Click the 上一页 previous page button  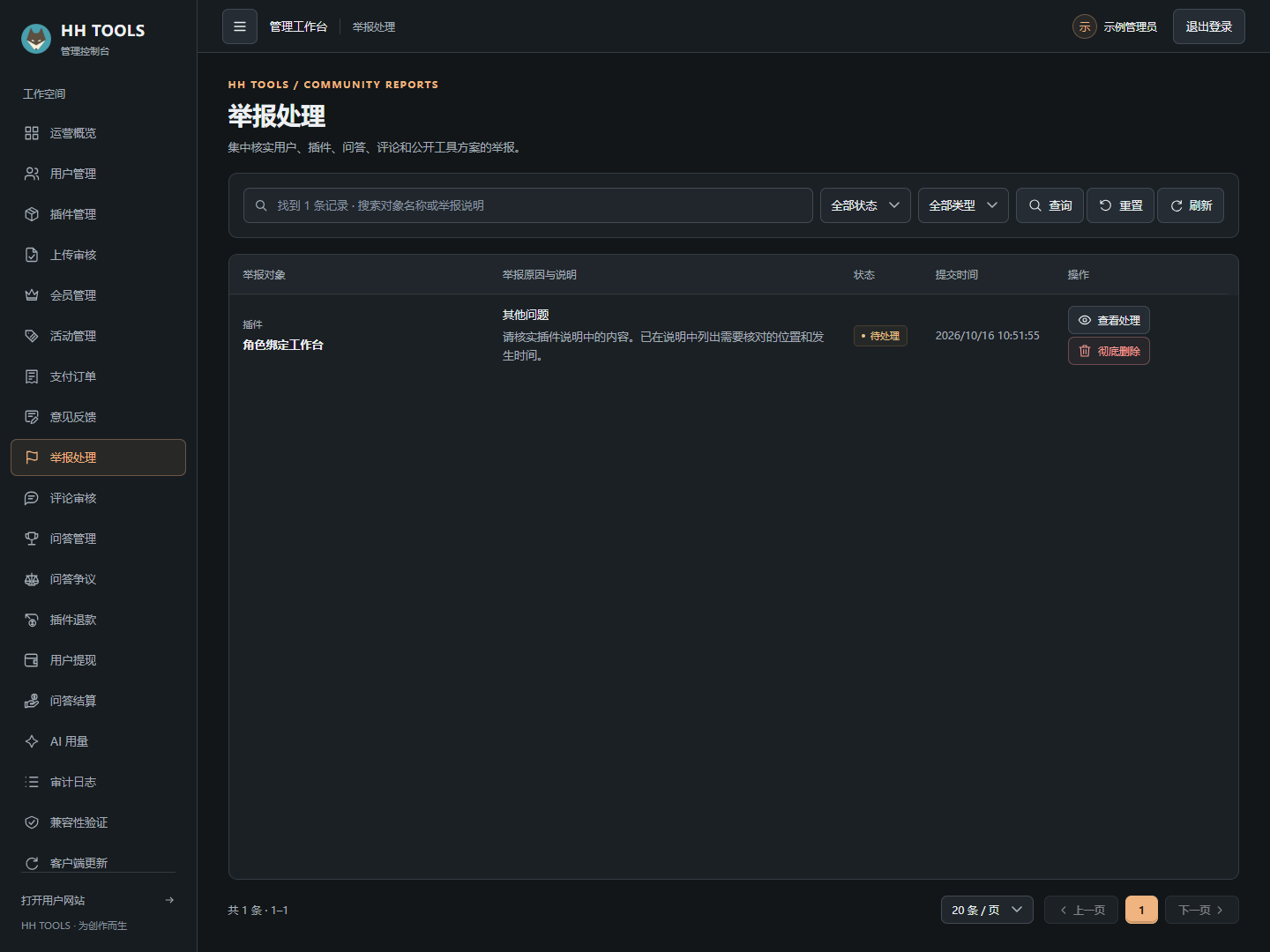pos(1081,910)
